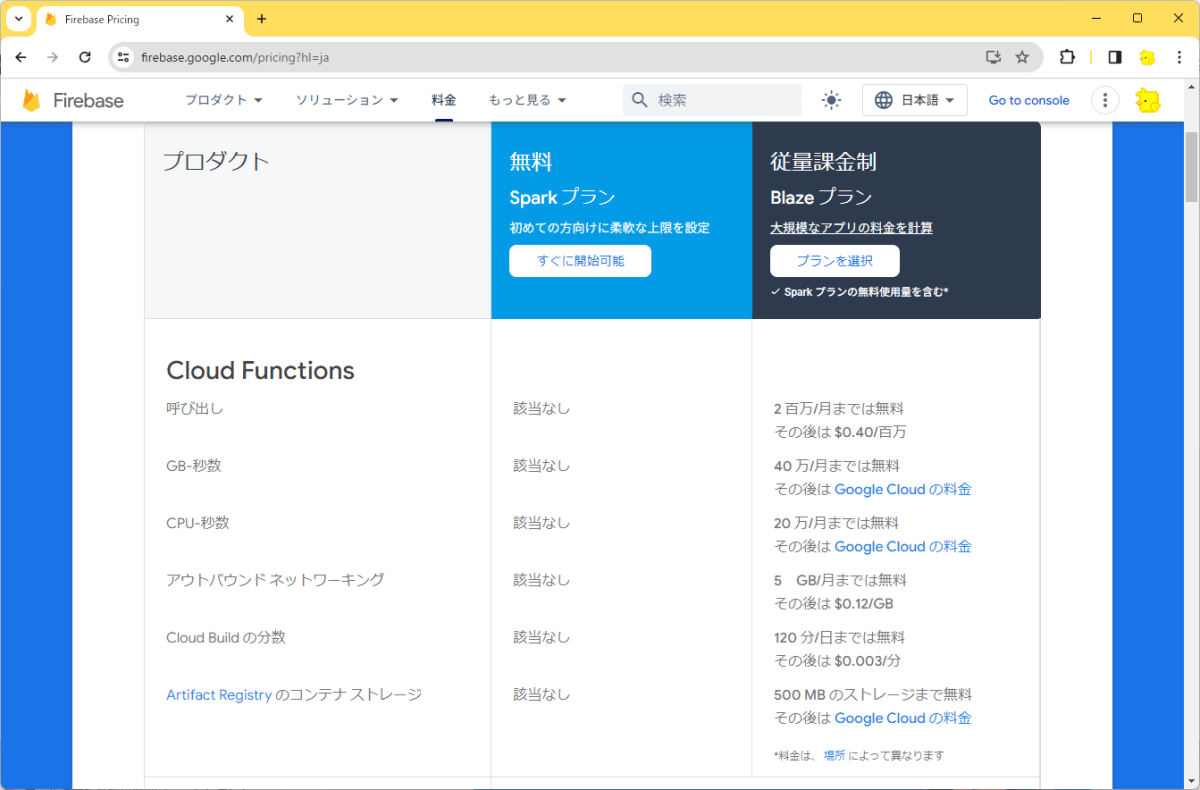Close the Firebase Pricing tab
This screenshot has width=1200, height=790.
pyautogui.click(x=229, y=19)
